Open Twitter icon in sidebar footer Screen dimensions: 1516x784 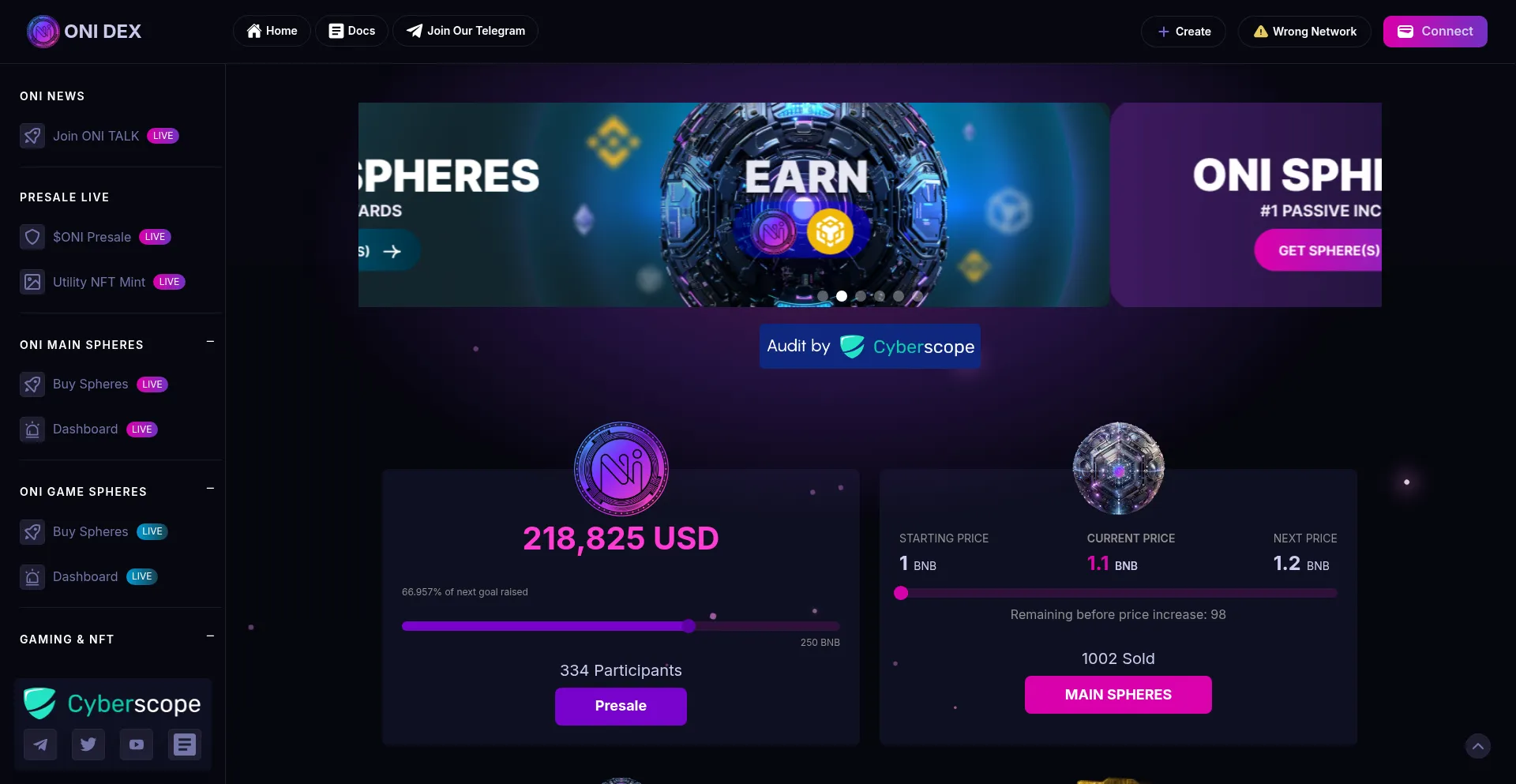pyautogui.click(x=88, y=745)
